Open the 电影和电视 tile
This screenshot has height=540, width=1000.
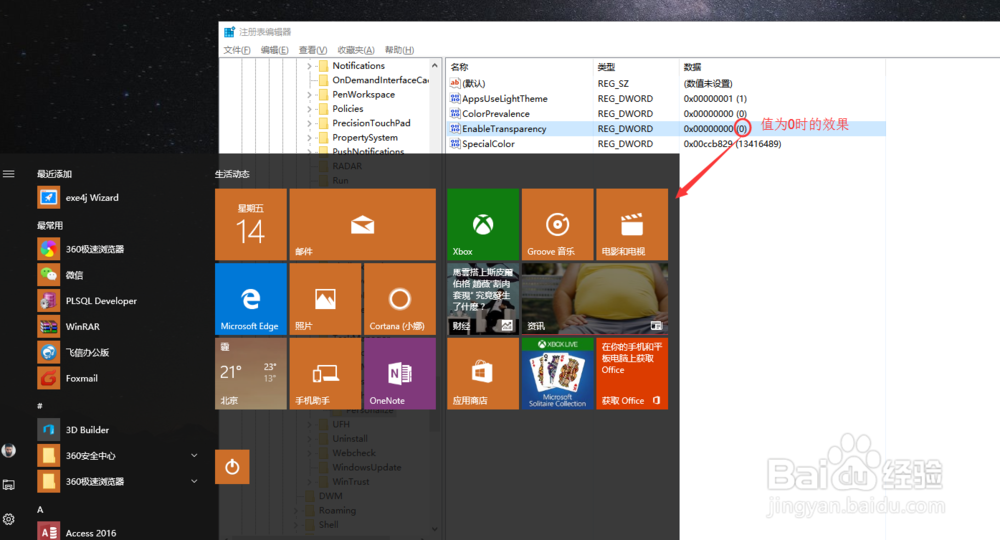tap(632, 224)
